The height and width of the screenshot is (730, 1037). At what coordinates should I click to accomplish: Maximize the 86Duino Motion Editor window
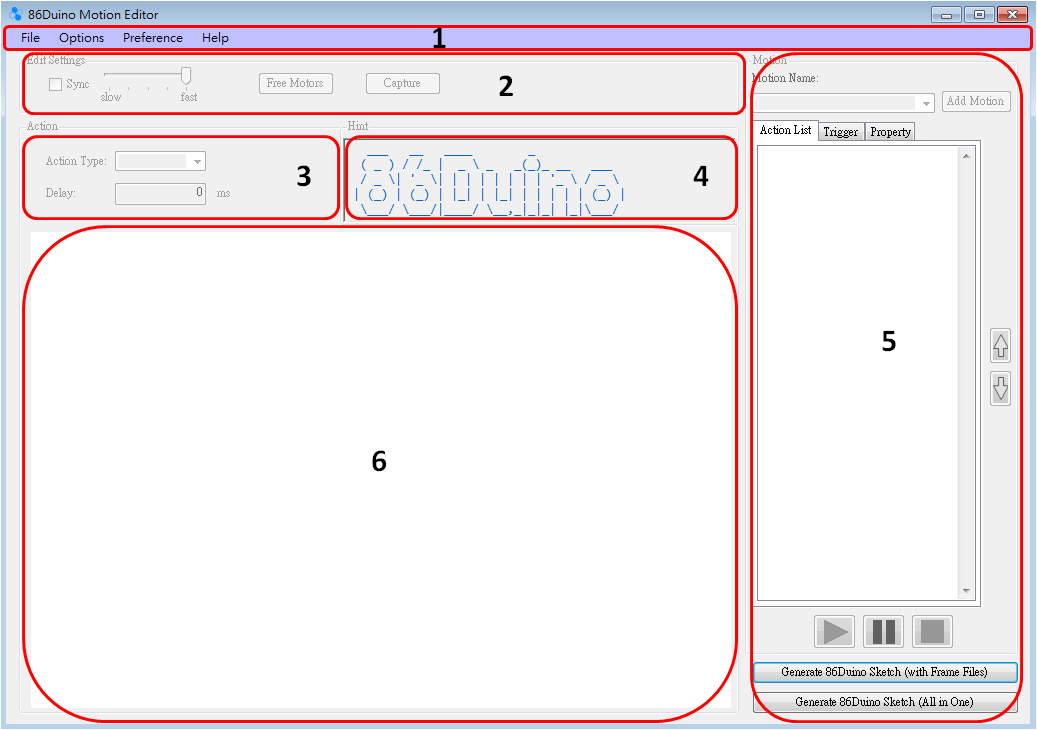coord(979,15)
